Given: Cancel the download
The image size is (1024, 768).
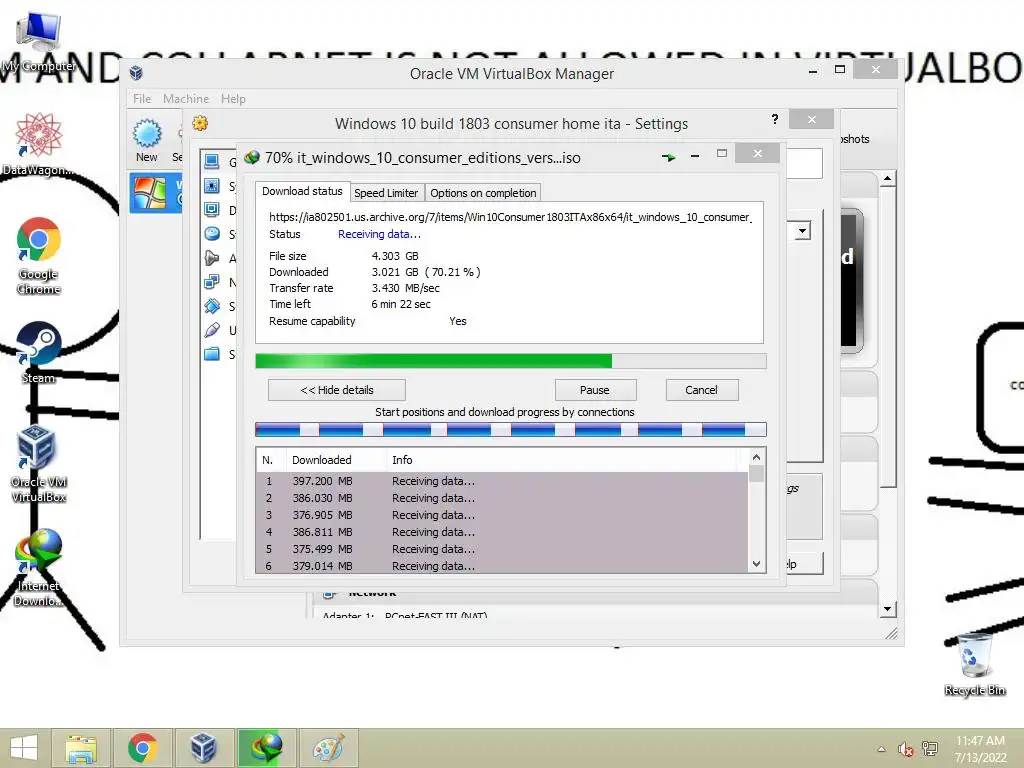Looking at the screenshot, I should pyautogui.click(x=701, y=390).
